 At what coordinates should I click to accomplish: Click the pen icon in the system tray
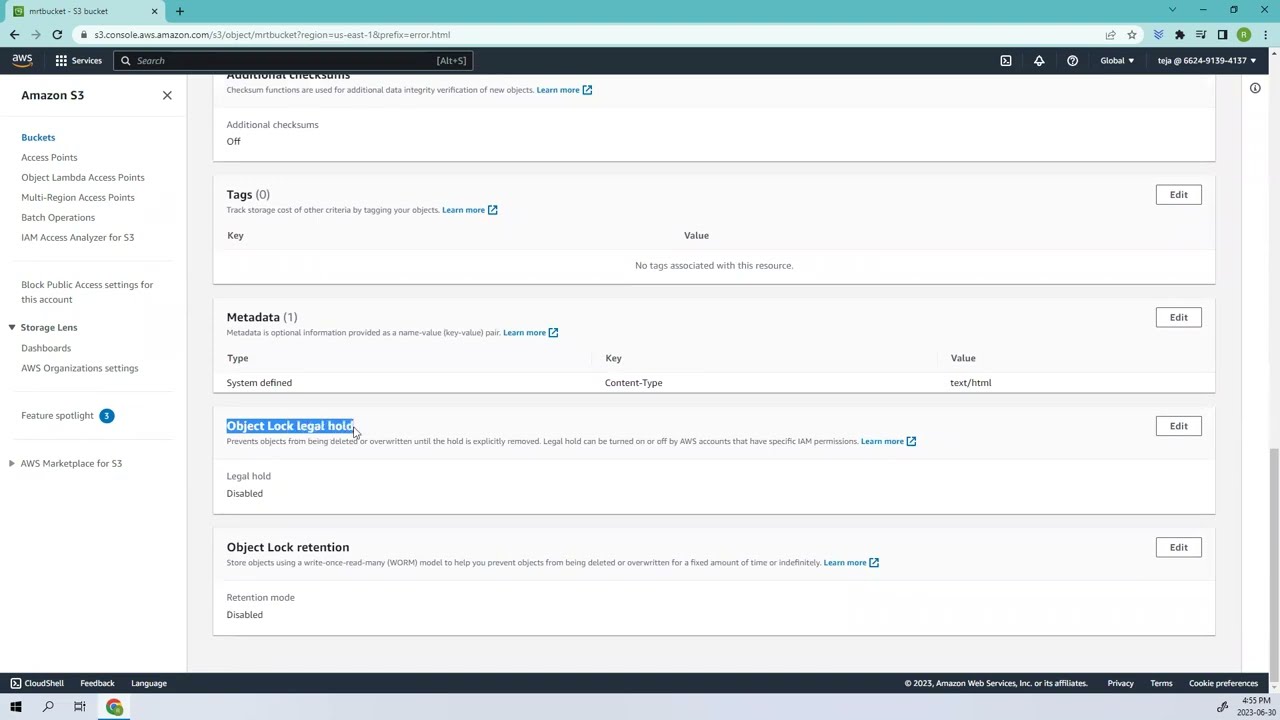tap(1222, 707)
